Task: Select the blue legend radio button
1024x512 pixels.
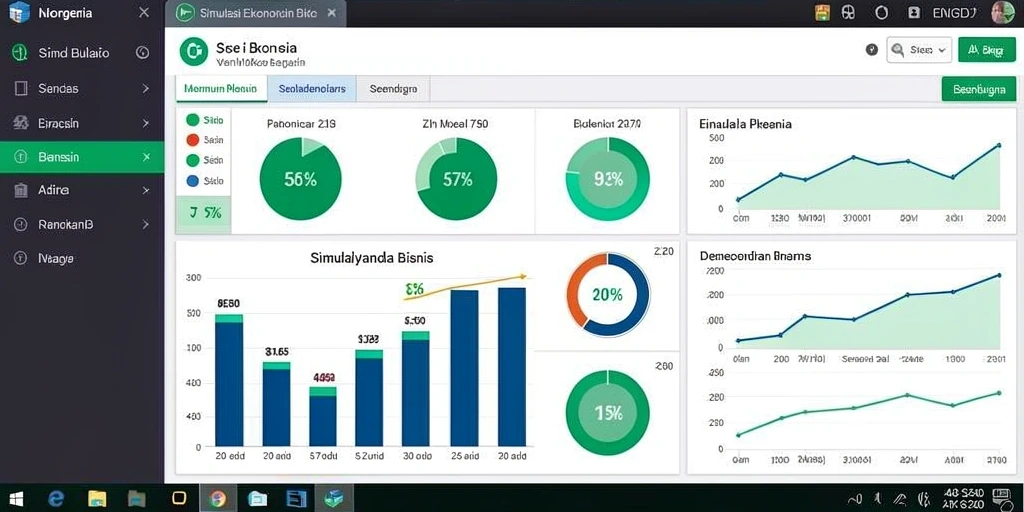Action: click(x=193, y=181)
